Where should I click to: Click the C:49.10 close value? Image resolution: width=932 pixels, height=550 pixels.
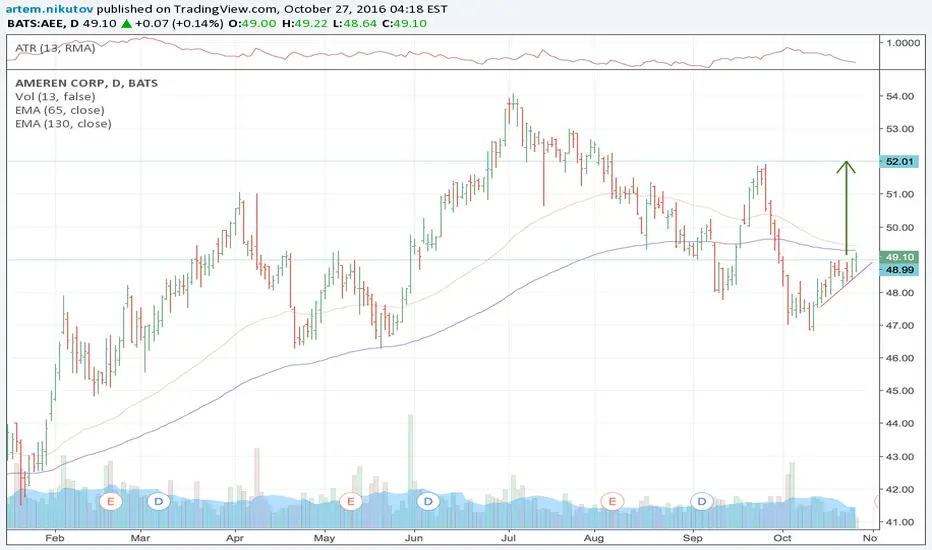(x=404, y=23)
